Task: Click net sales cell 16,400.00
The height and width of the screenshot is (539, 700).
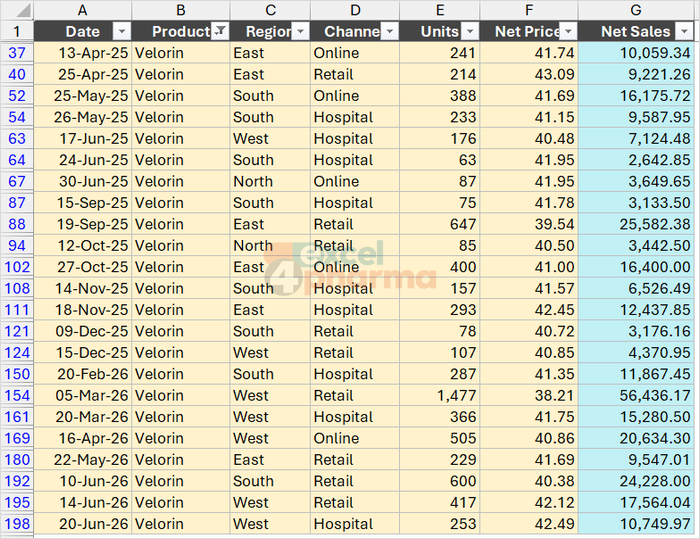Action: pyautogui.click(x=636, y=267)
